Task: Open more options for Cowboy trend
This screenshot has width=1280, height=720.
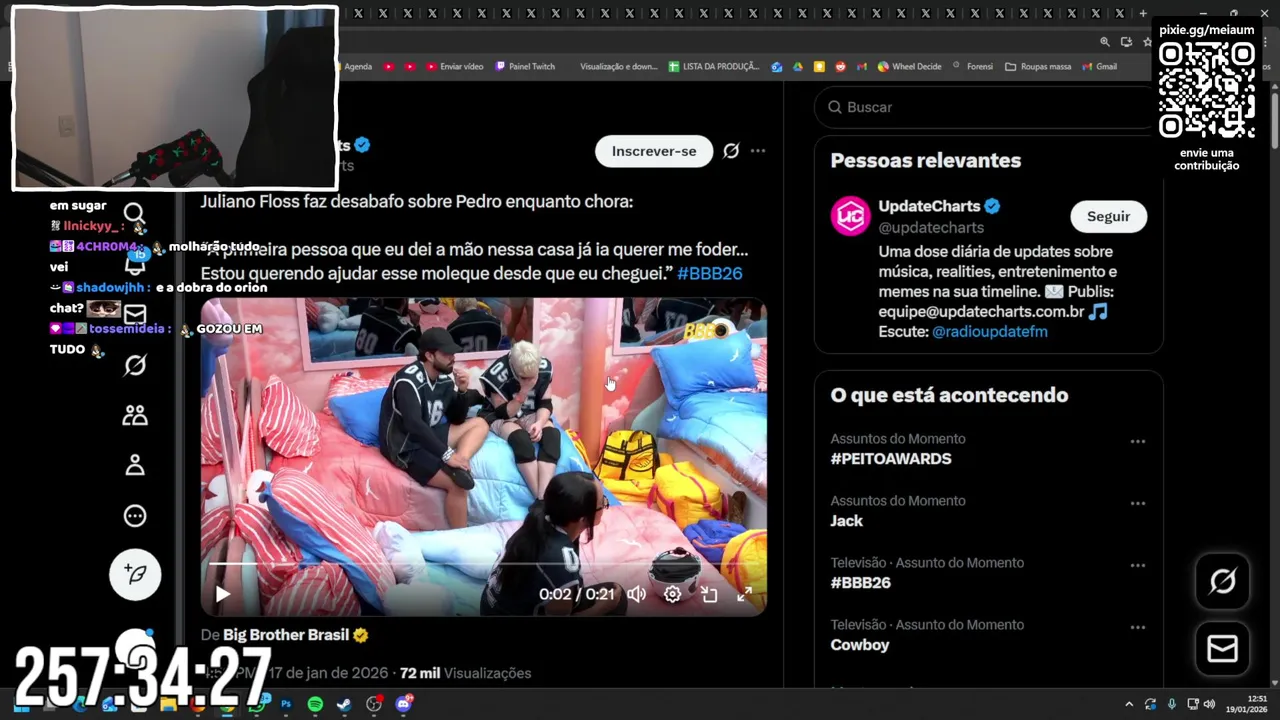Action: coord(1138,627)
